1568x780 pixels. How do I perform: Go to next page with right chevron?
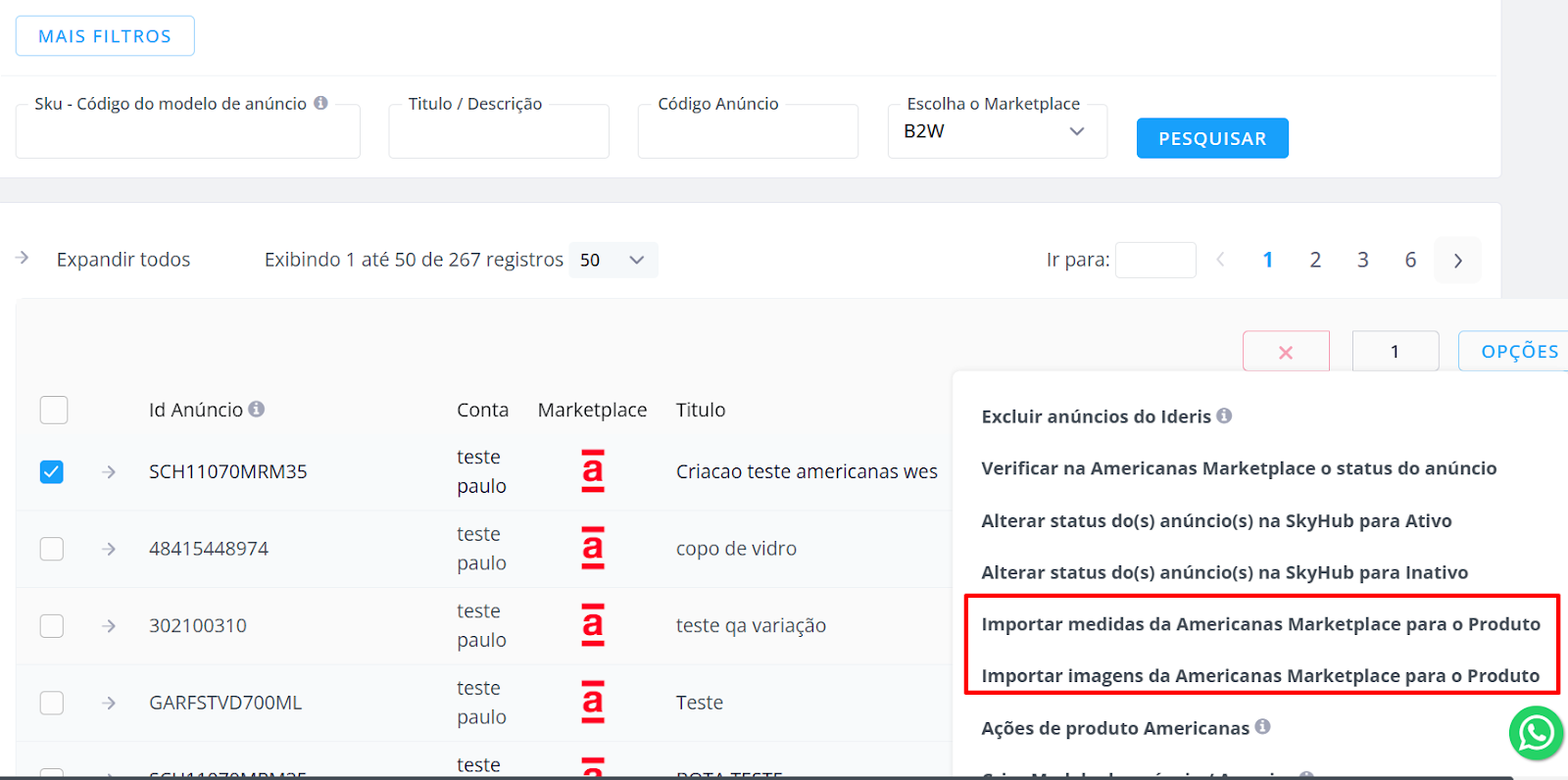(1457, 261)
